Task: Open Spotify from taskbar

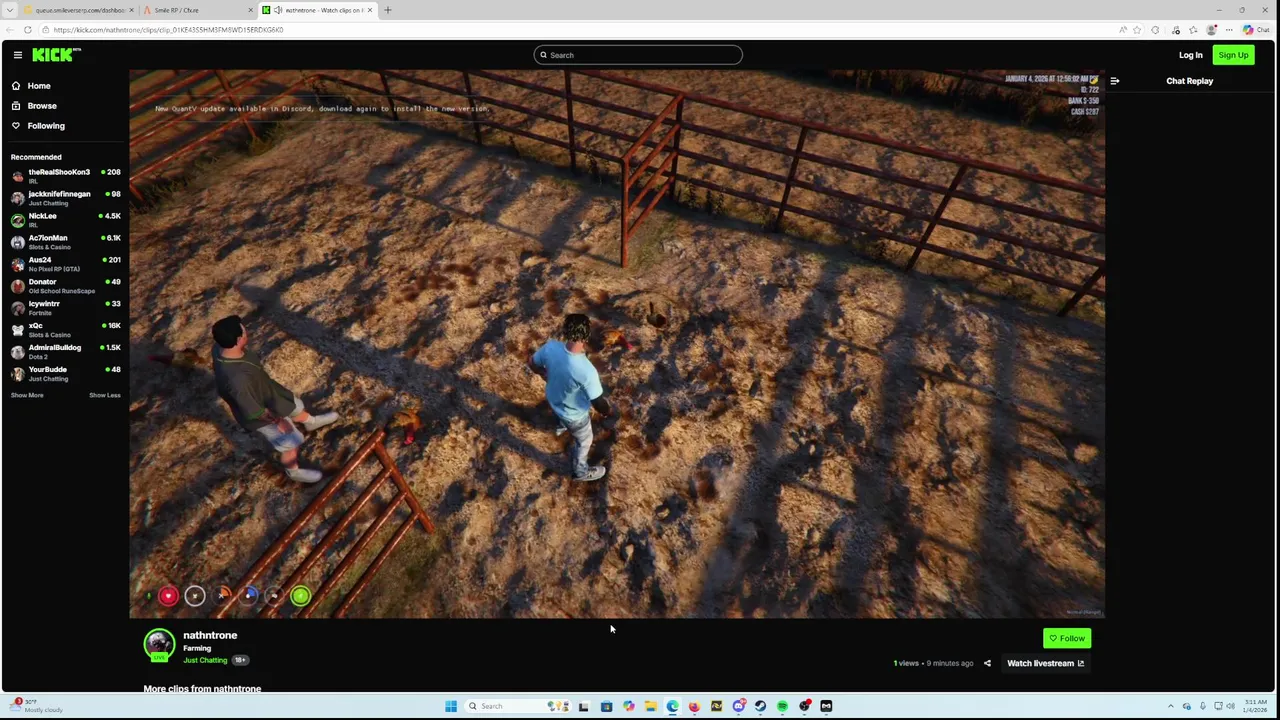Action: 782,706
